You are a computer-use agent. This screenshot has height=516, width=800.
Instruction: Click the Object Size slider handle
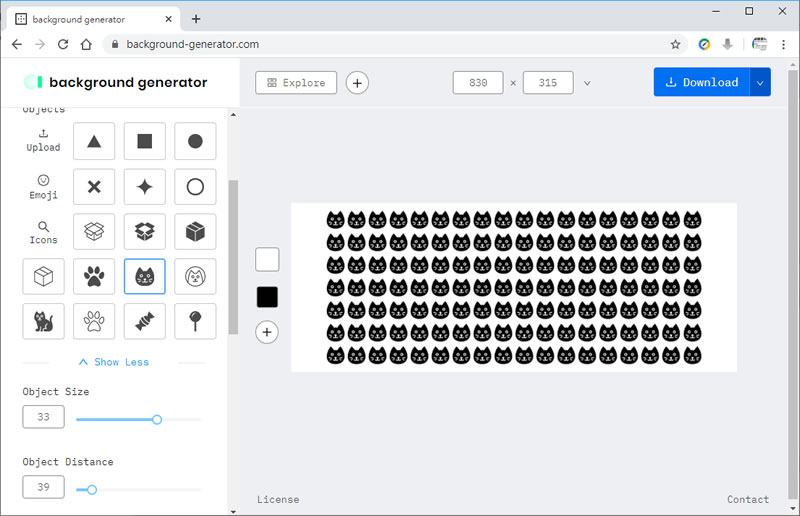click(157, 420)
